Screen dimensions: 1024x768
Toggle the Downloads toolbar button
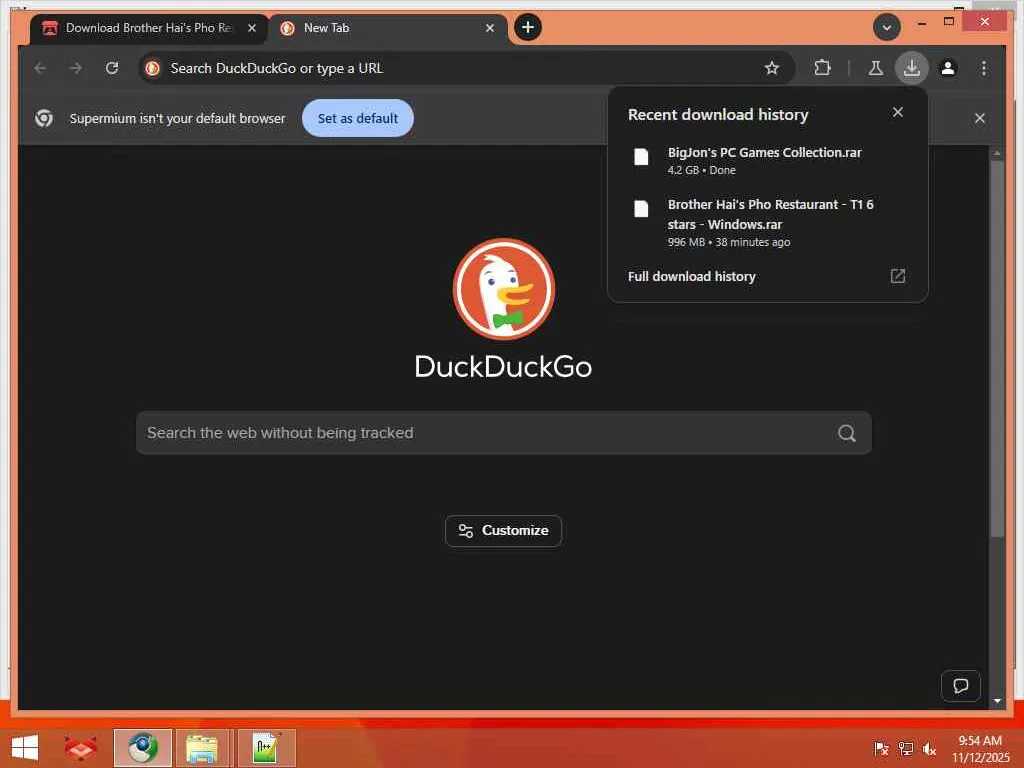click(912, 68)
